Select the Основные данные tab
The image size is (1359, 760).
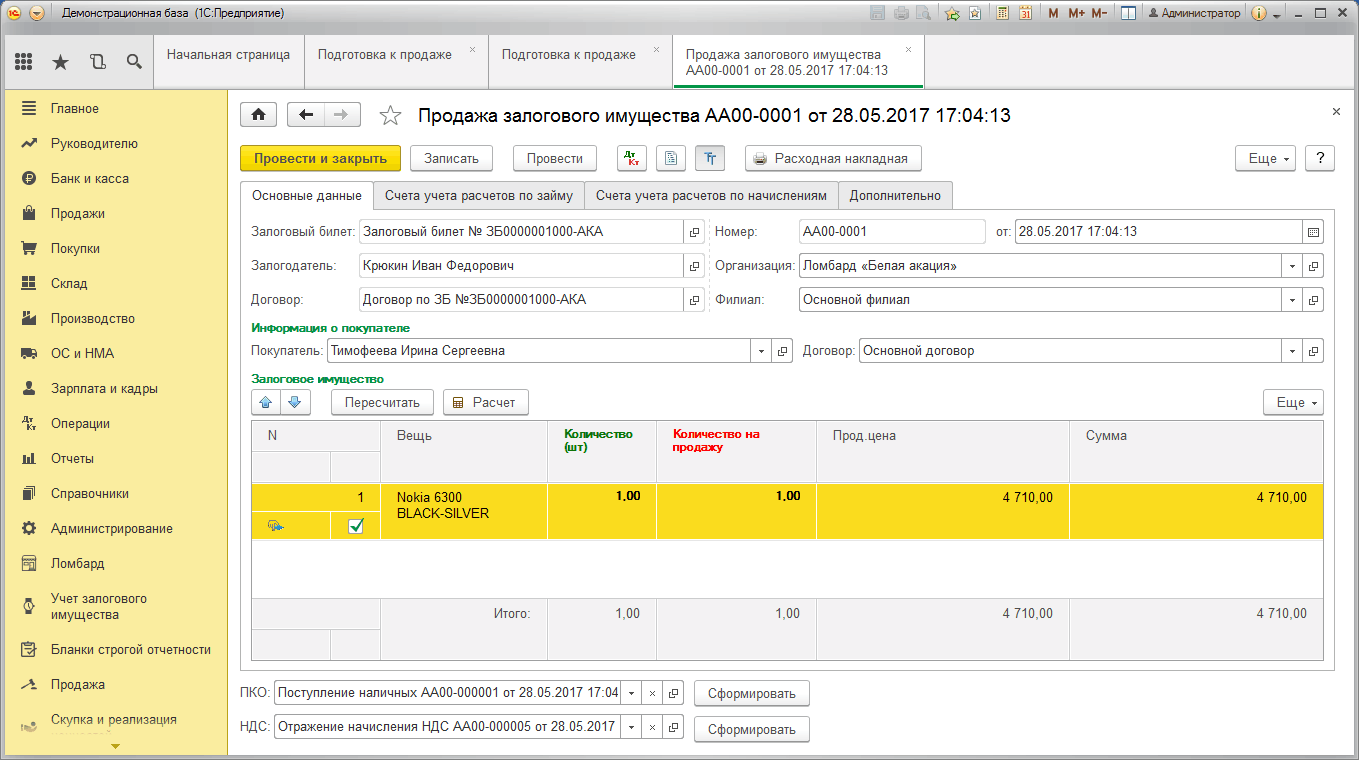pos(307,195)
